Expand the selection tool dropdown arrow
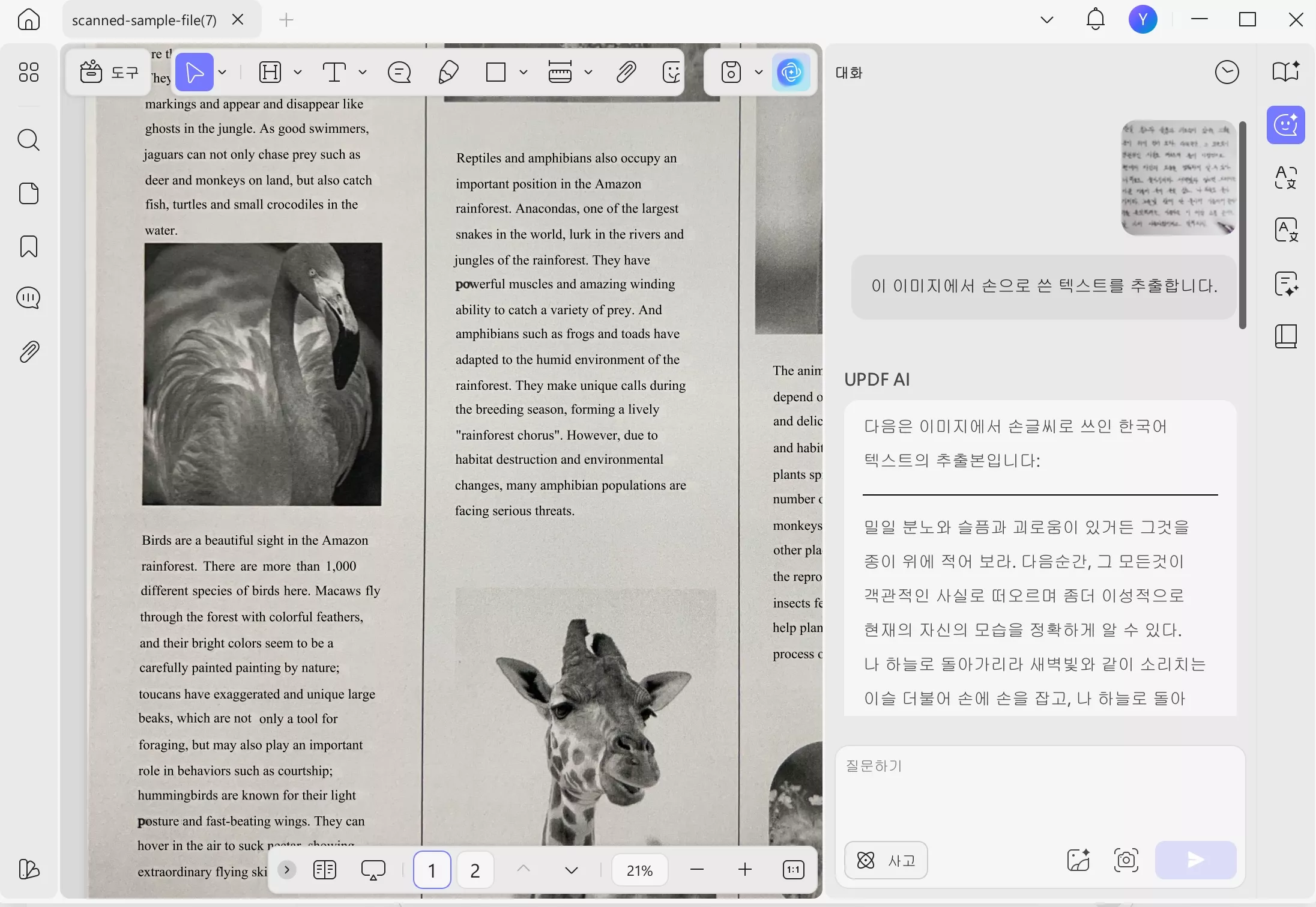 (x=223, y=72)
